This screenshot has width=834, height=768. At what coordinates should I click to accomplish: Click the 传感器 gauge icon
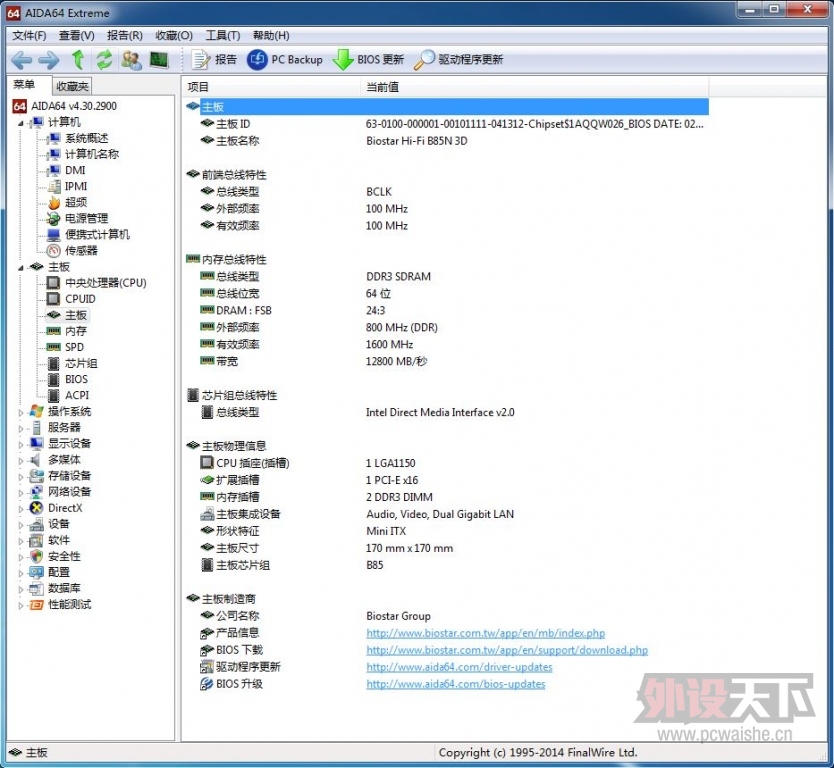coord(54,251)
